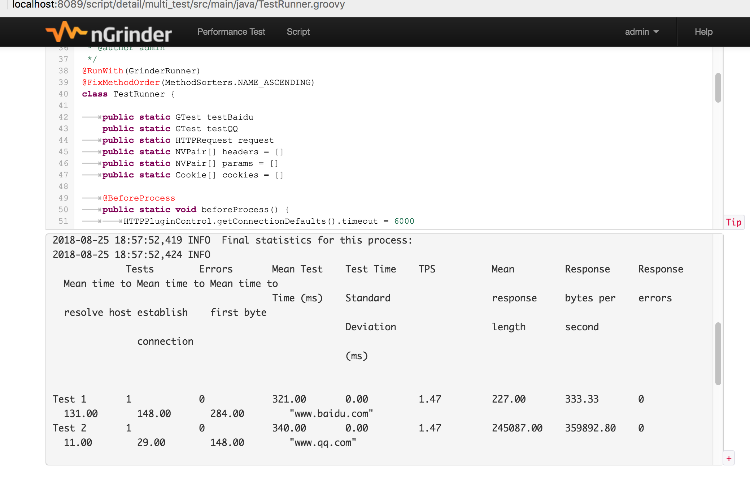The image size is (750, 477).
Task: Show the red Tip button
Action: click(x=733, y=222)
